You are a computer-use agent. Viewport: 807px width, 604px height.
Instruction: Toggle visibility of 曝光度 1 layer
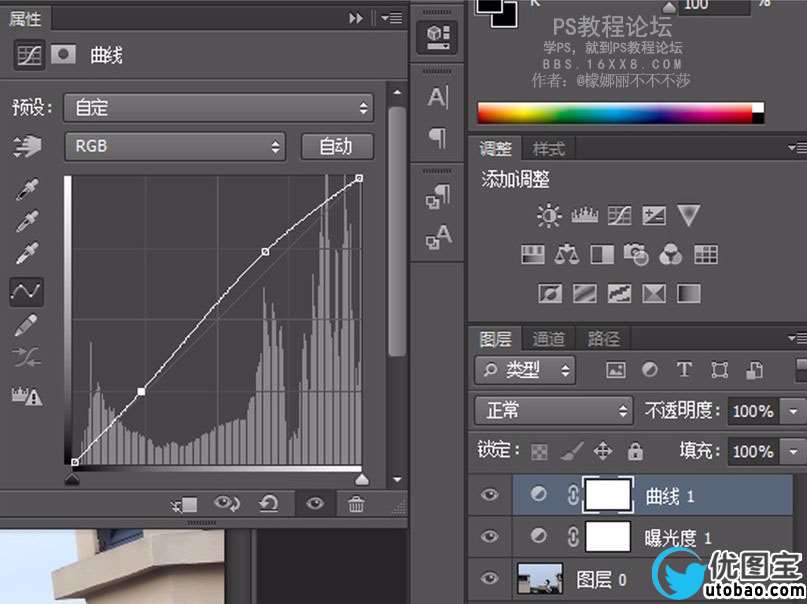(x=489, y=537)
